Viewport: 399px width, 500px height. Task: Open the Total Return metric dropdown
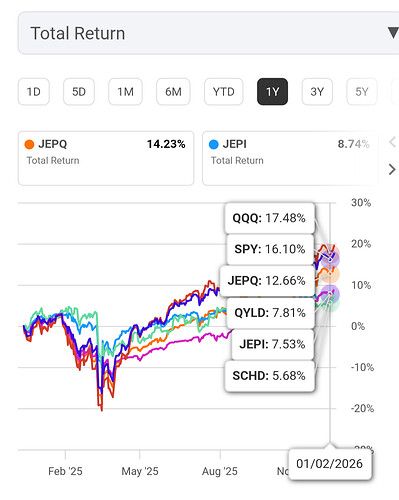(208, 33)
